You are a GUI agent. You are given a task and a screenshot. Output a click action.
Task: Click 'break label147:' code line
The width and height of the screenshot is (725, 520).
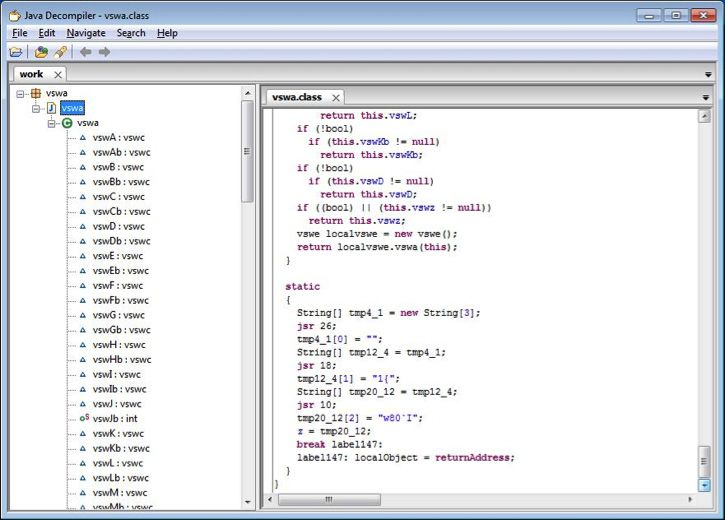339,445
